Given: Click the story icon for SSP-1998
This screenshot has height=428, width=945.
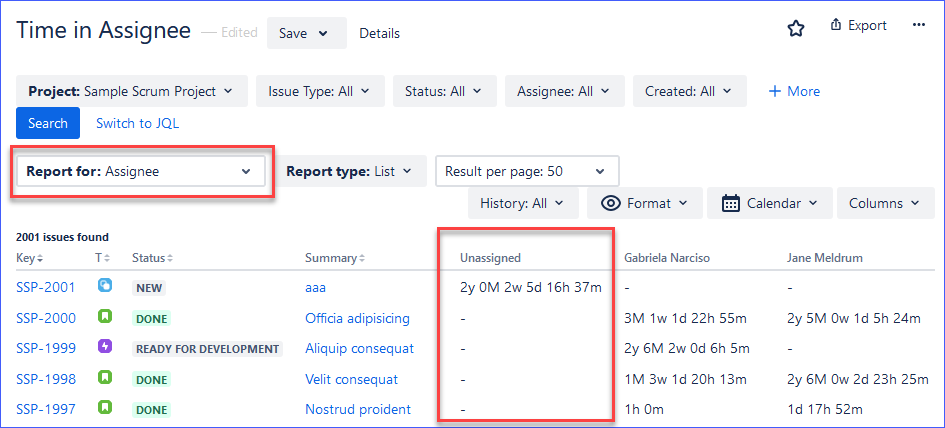Looking at the screenshot, I should click(x=105, y=377).
